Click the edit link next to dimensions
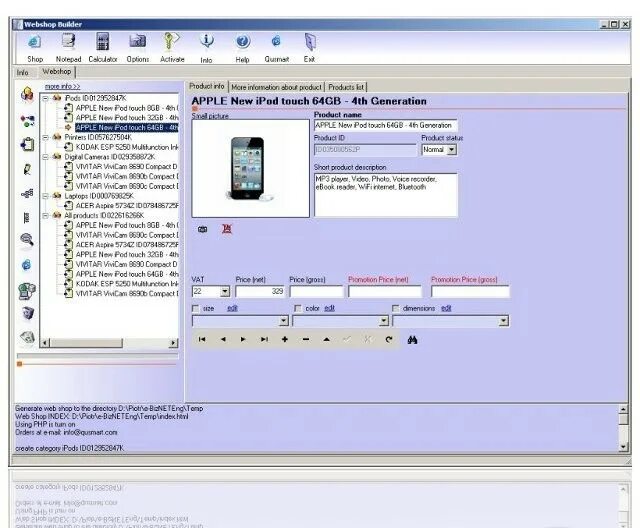Screen dimensions: 640x528 point(446,308)
